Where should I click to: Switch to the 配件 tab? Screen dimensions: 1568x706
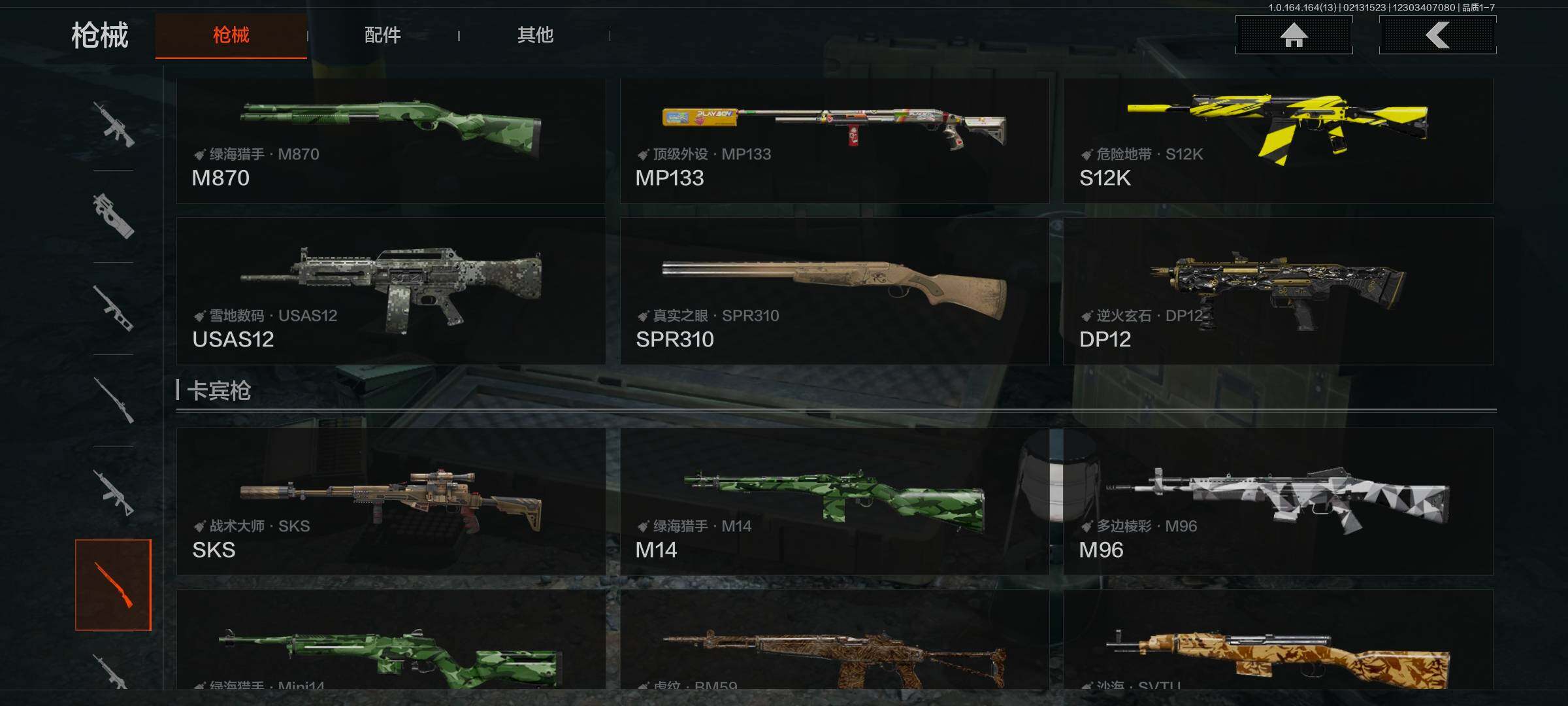[x=383, y=35]
